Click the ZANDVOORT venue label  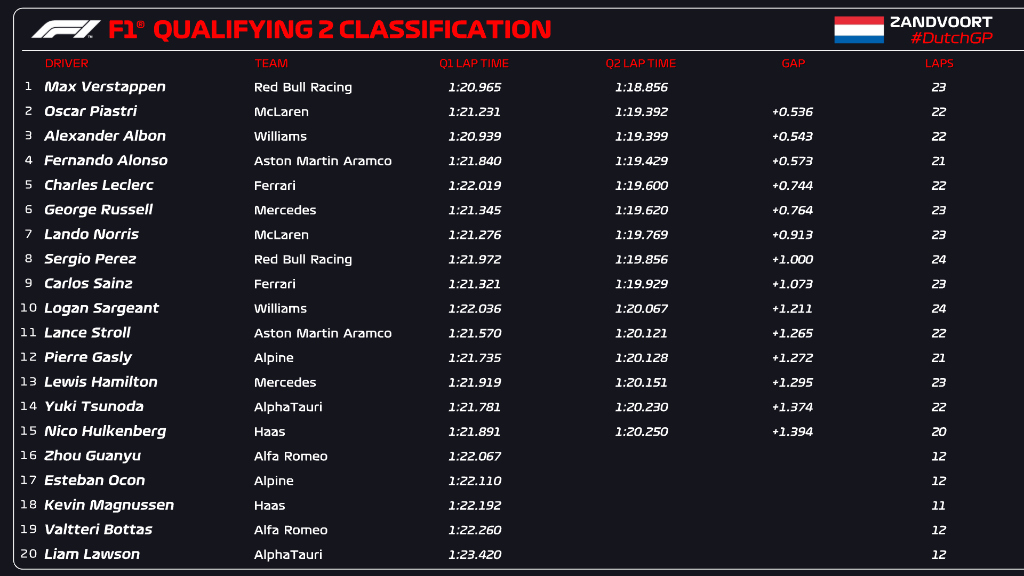(941, 21)
